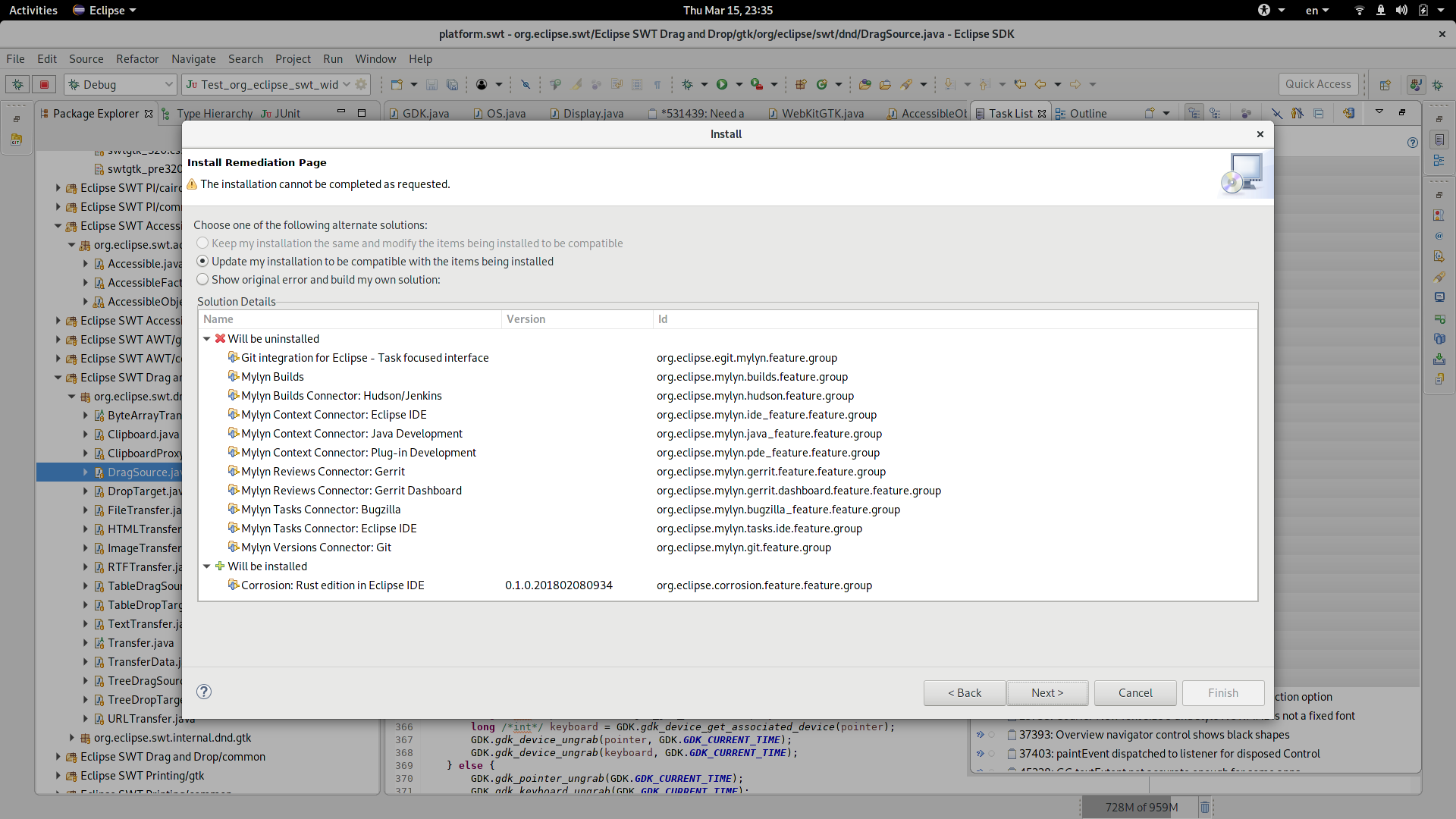Viewport: 1456px width, 819px height.
Task: Click the Cancel button in Install dialog
Action: pyautogui.click(x=1135, y=693)
